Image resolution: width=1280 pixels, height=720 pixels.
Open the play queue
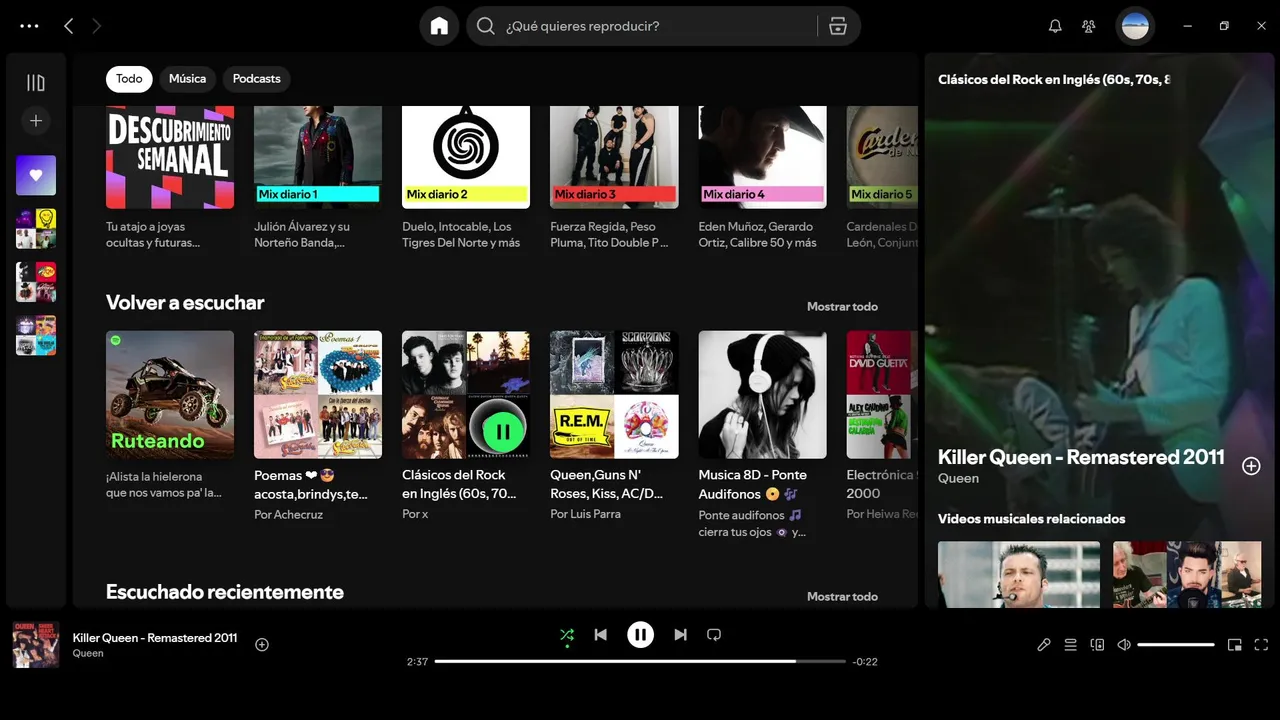point(1070,645)
